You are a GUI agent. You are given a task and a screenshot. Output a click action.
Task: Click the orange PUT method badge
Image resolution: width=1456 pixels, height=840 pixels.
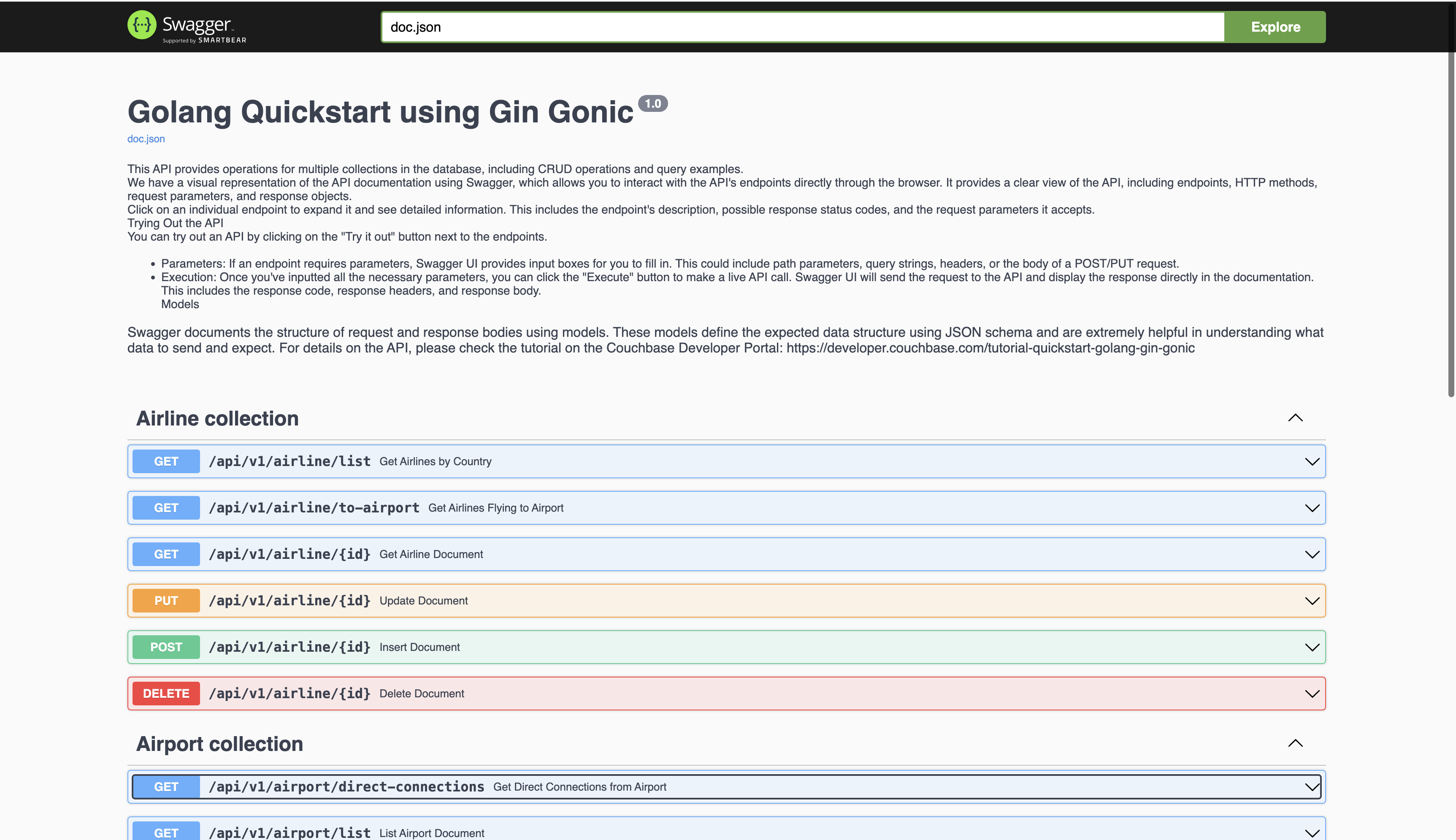[166, 601]
